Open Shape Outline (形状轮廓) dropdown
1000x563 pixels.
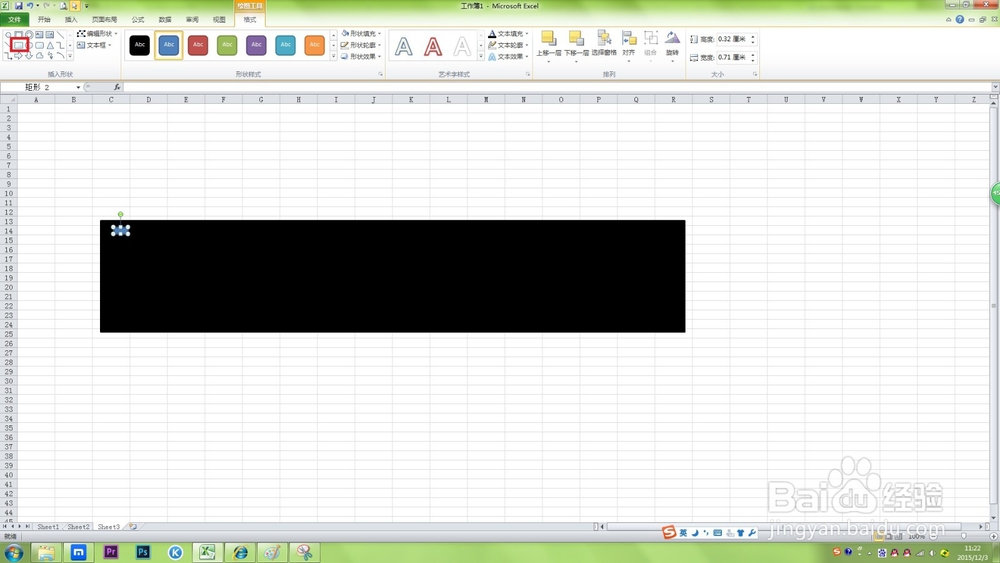(361, 45)
